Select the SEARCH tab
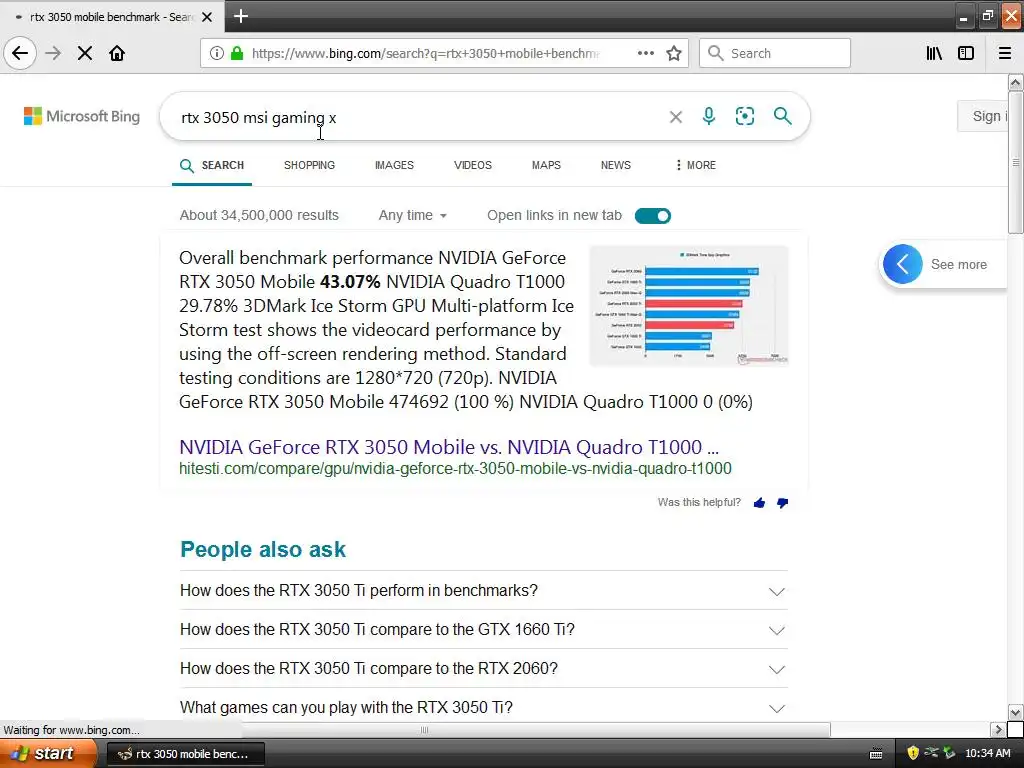Screen dimensions: 1024x768 click(212, 165)
